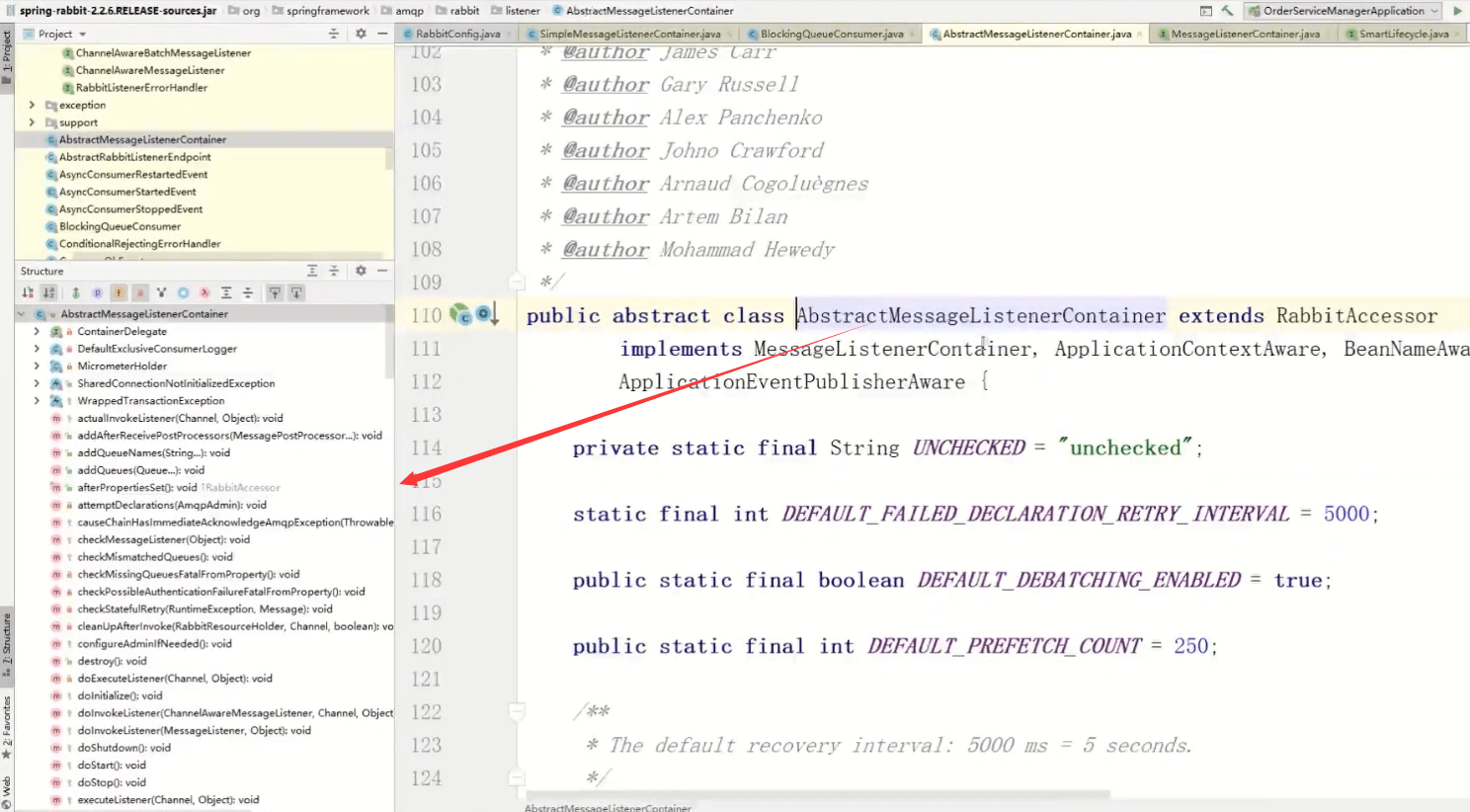The image size is (1470, 812).
Task: Click fold marker at end of Javadoc on line 109
Action: click(517, 283)
